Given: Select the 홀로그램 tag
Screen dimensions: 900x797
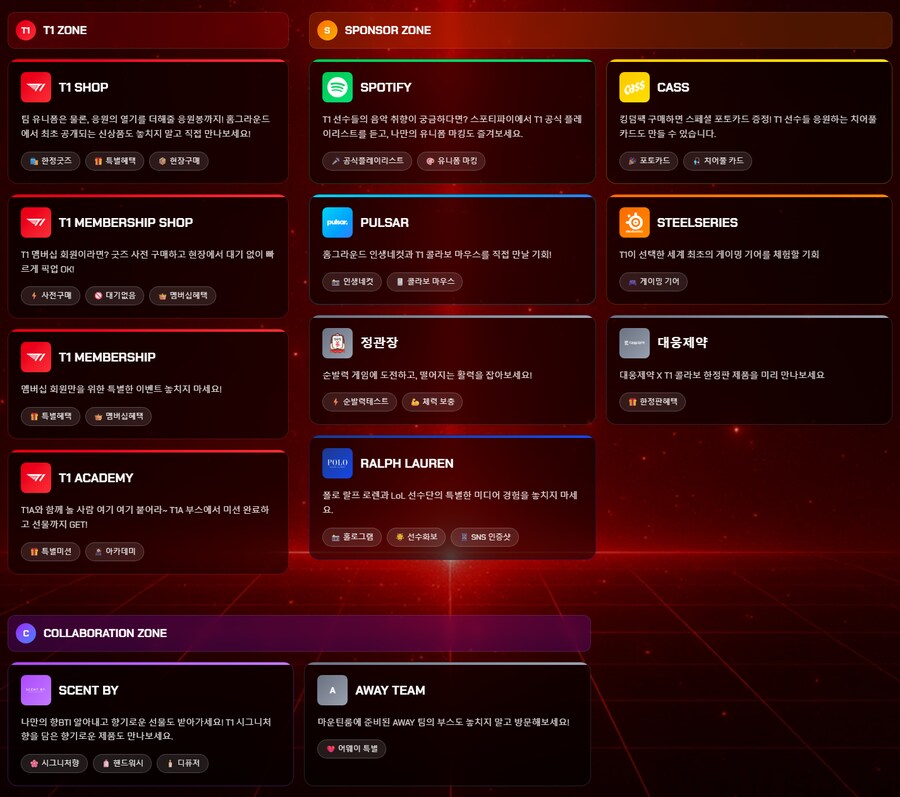Looking at the screenshot, I should pyautogui.click(x=352, y=537).
